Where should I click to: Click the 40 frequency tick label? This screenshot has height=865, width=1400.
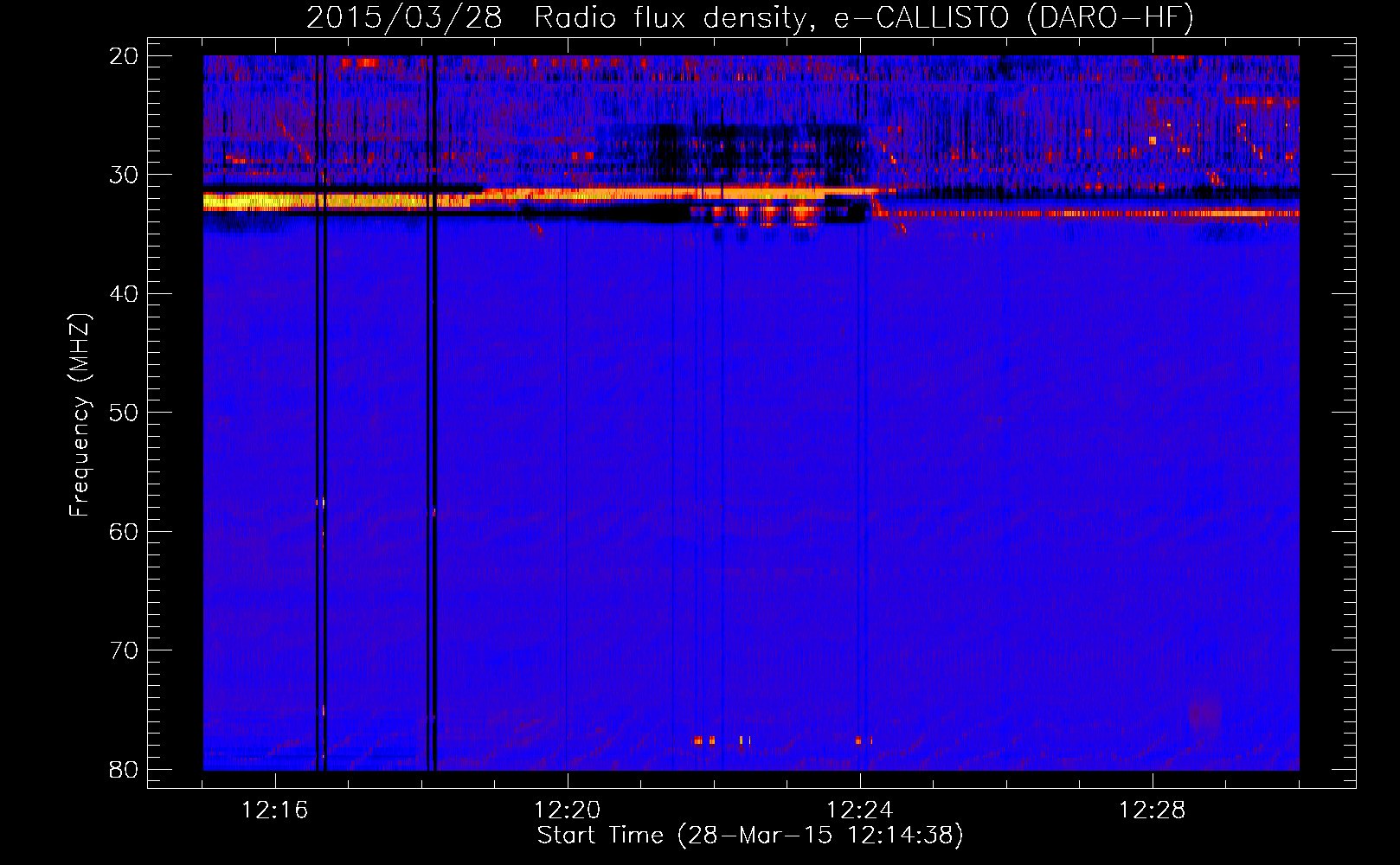coord(124,294)
